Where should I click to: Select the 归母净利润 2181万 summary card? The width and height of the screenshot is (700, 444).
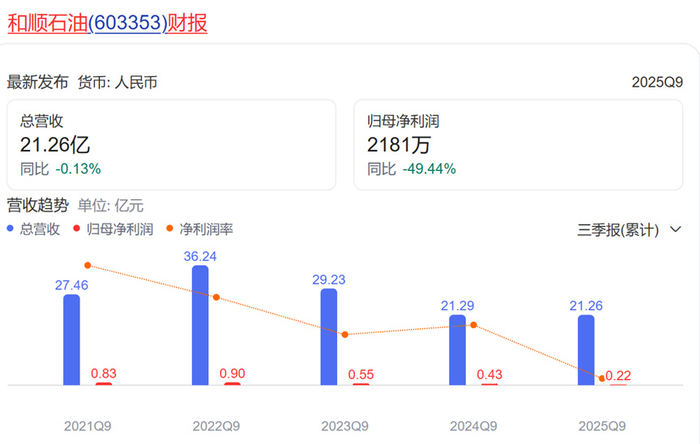point(518,145)
